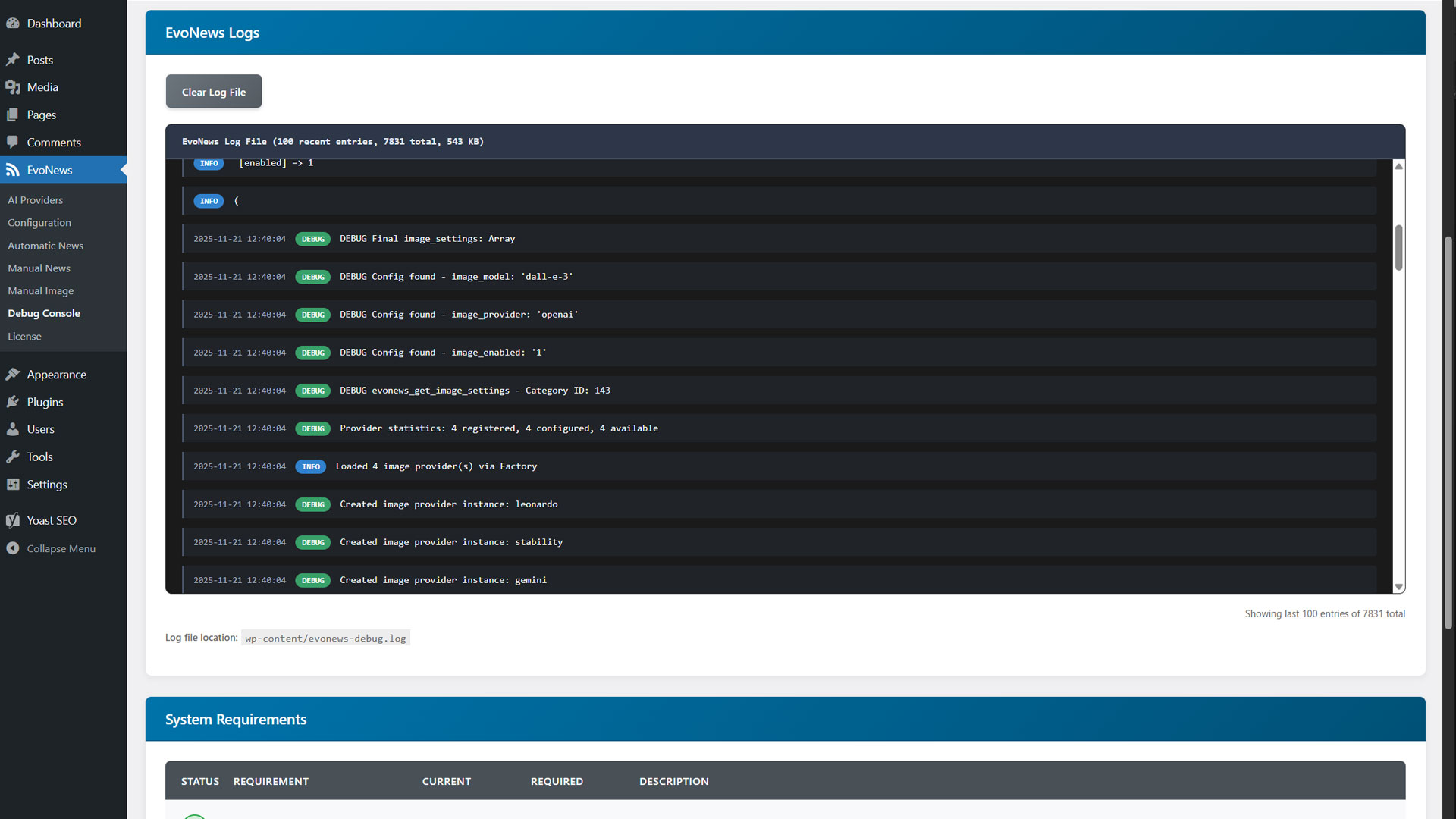Click the Posts pushpin icon
The height and width of the screenshot is (819, 1456).
coord(13,60)
